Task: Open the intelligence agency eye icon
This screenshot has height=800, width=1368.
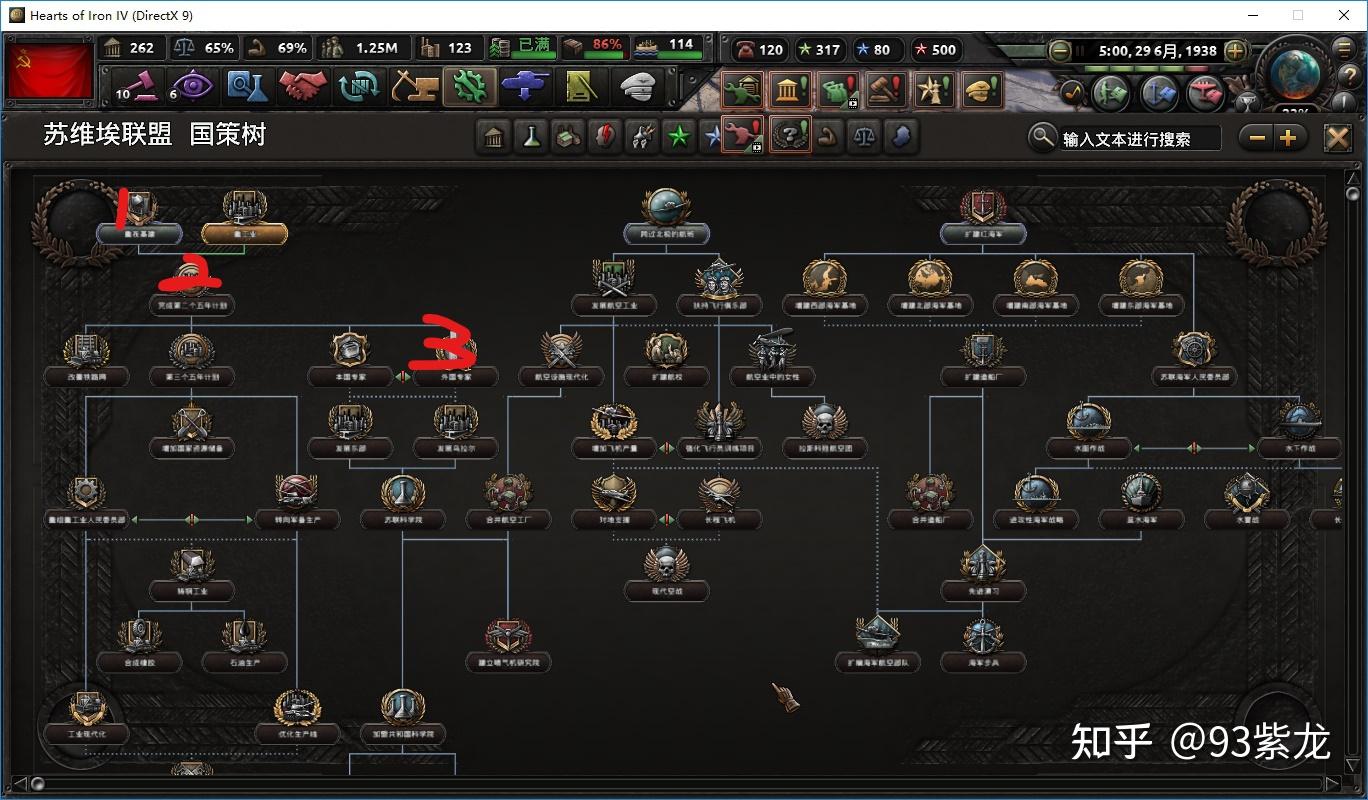Action: pyautogui.click(x=190, y=87)
